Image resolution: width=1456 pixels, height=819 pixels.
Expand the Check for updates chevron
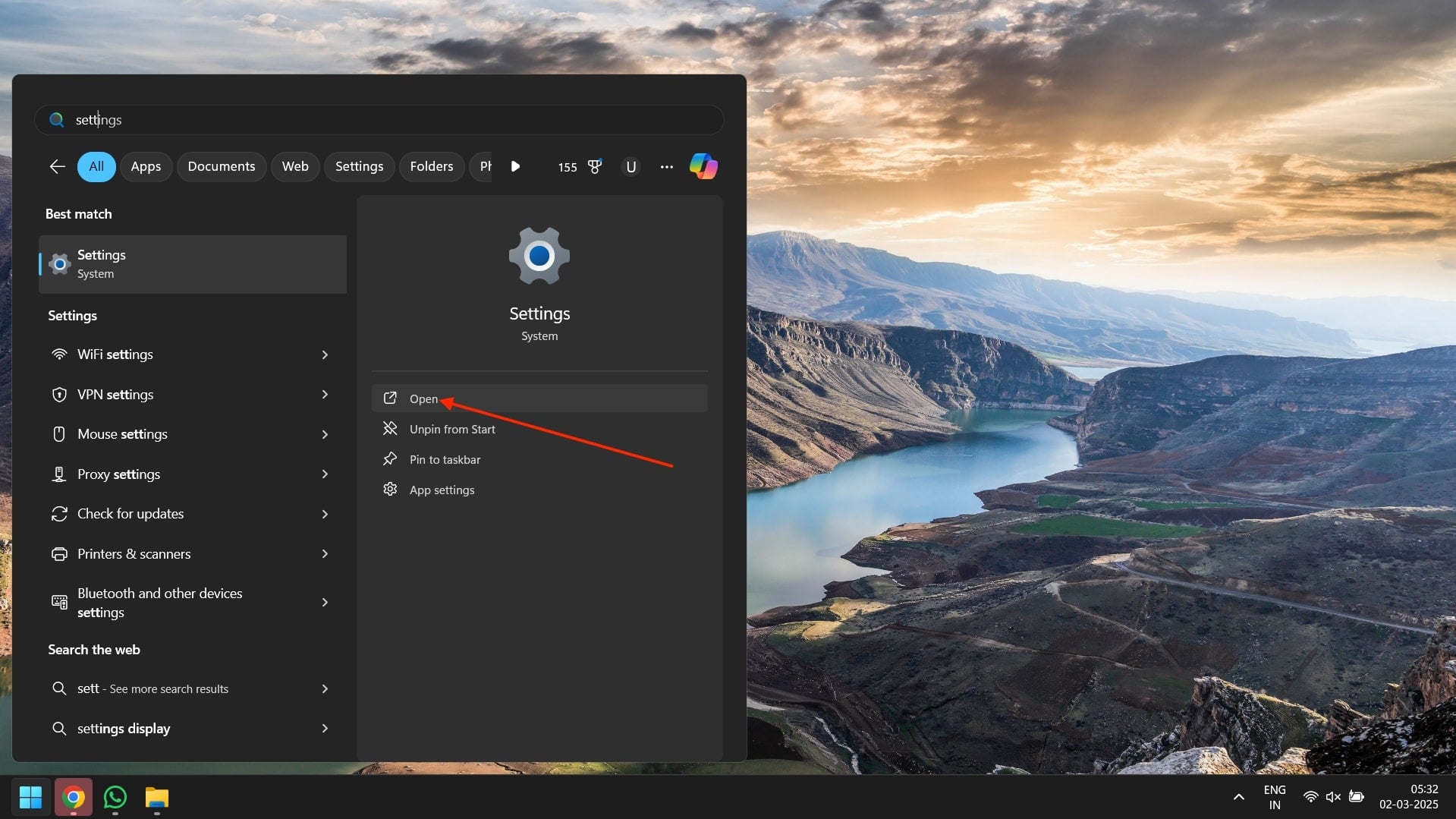pos(325,514)
